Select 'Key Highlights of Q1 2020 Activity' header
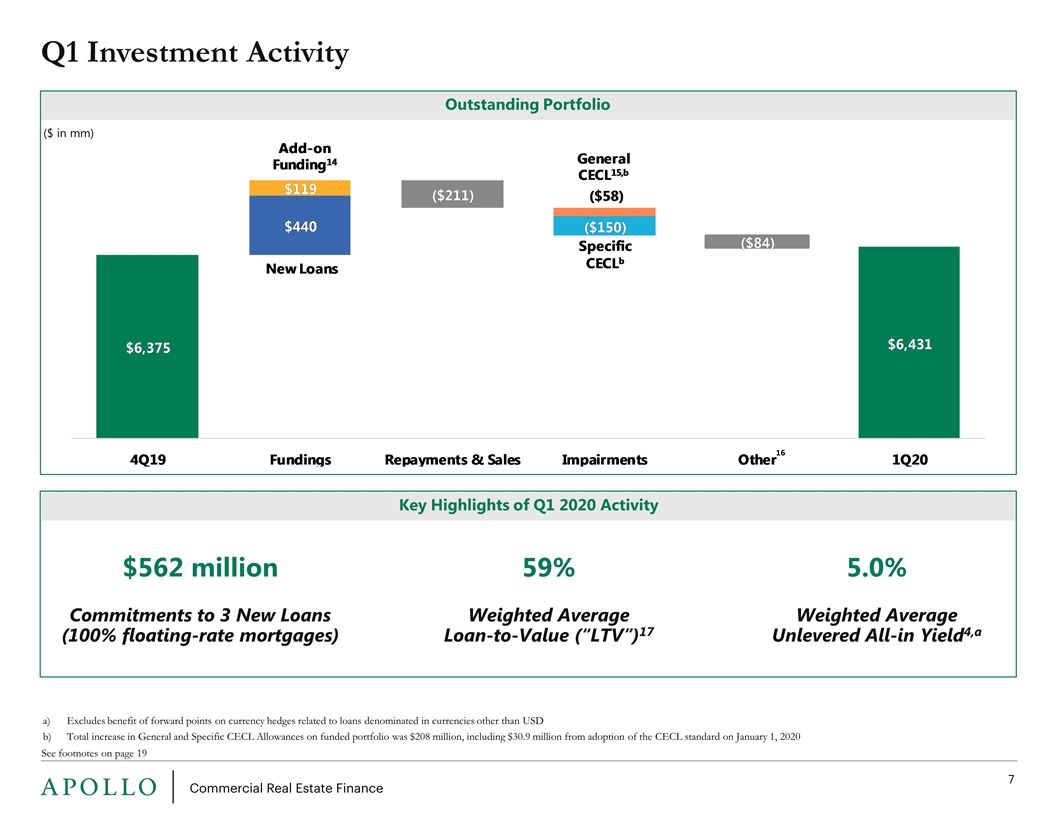Screen dimensions: 1056x816 [x=528, y=505]
